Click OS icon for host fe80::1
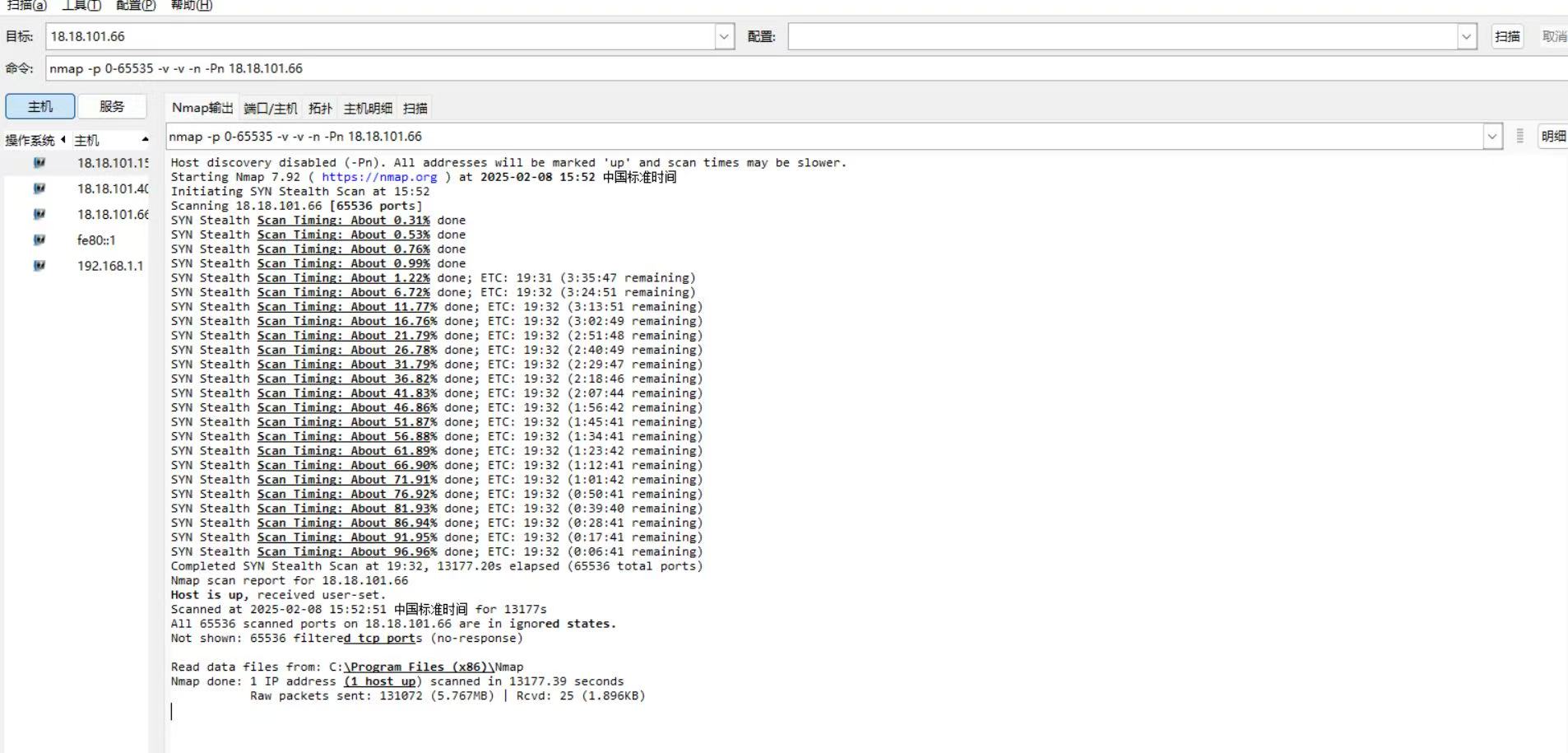Viewport: 1568px width, 753px height. pos(39,239)
